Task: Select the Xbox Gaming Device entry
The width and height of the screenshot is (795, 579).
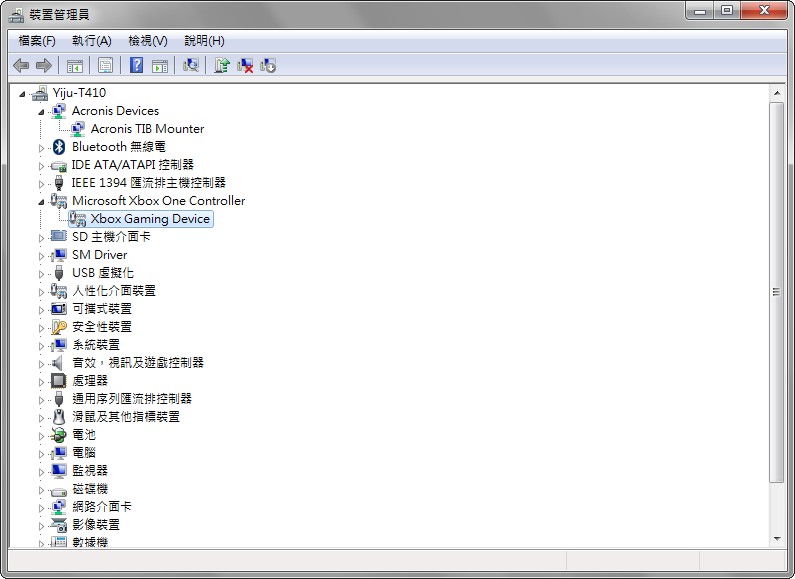Action: (x=150, y=219)
